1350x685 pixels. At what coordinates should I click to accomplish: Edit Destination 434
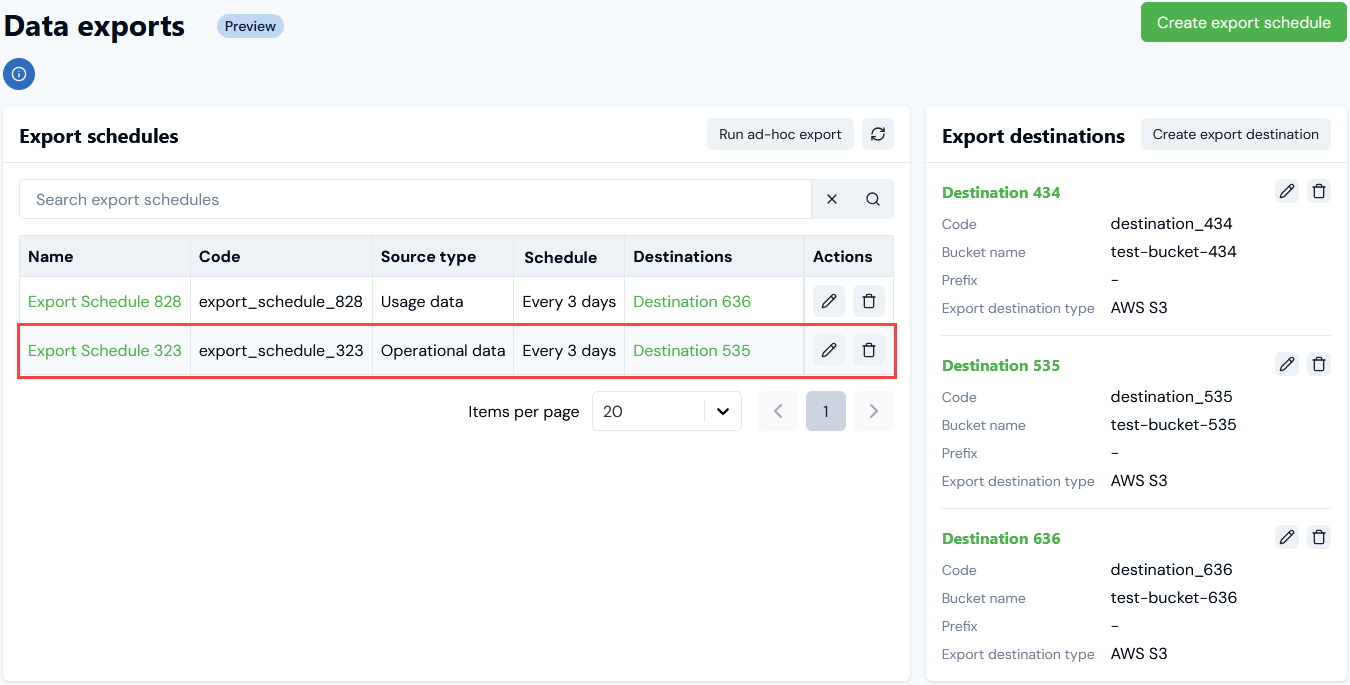coord(1287,191)
